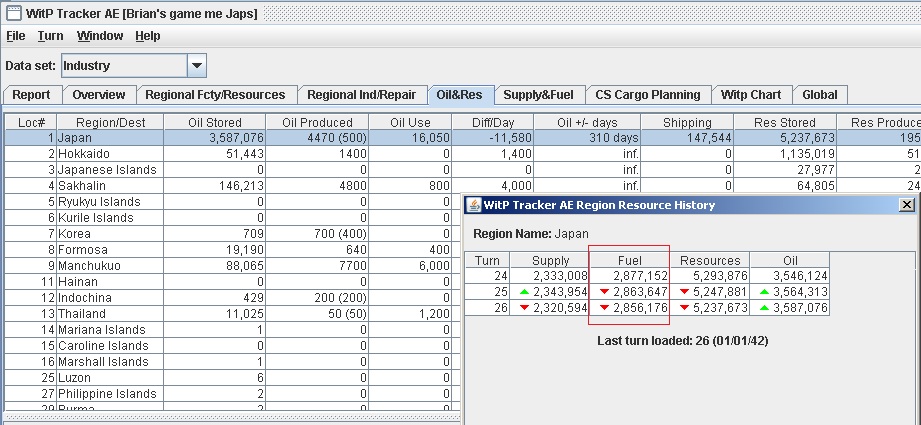Sort by Loc# column header
Screen dimensions: 921x425
click(x=31, y=122)
